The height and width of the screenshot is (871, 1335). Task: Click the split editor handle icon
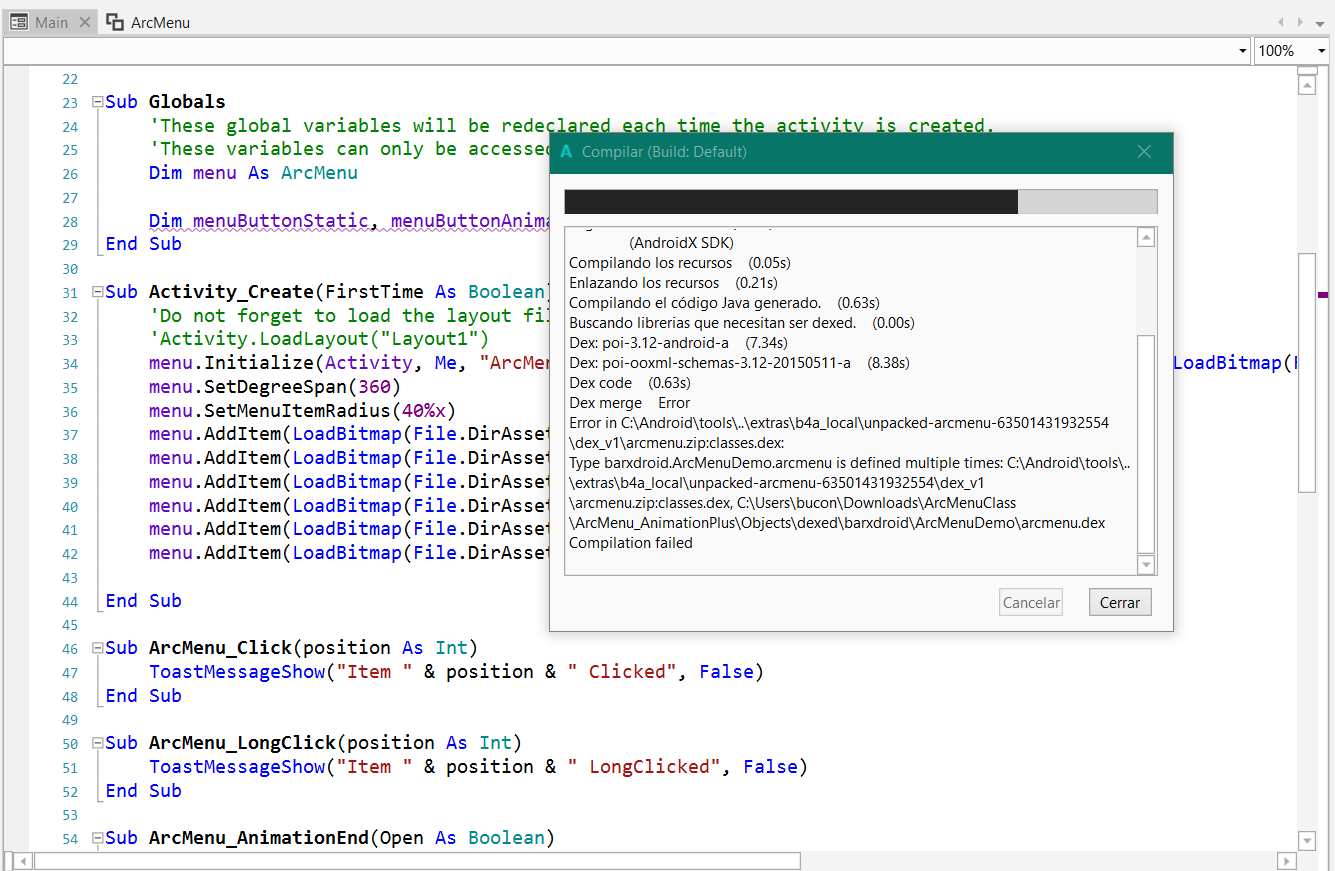(1307, 69)
